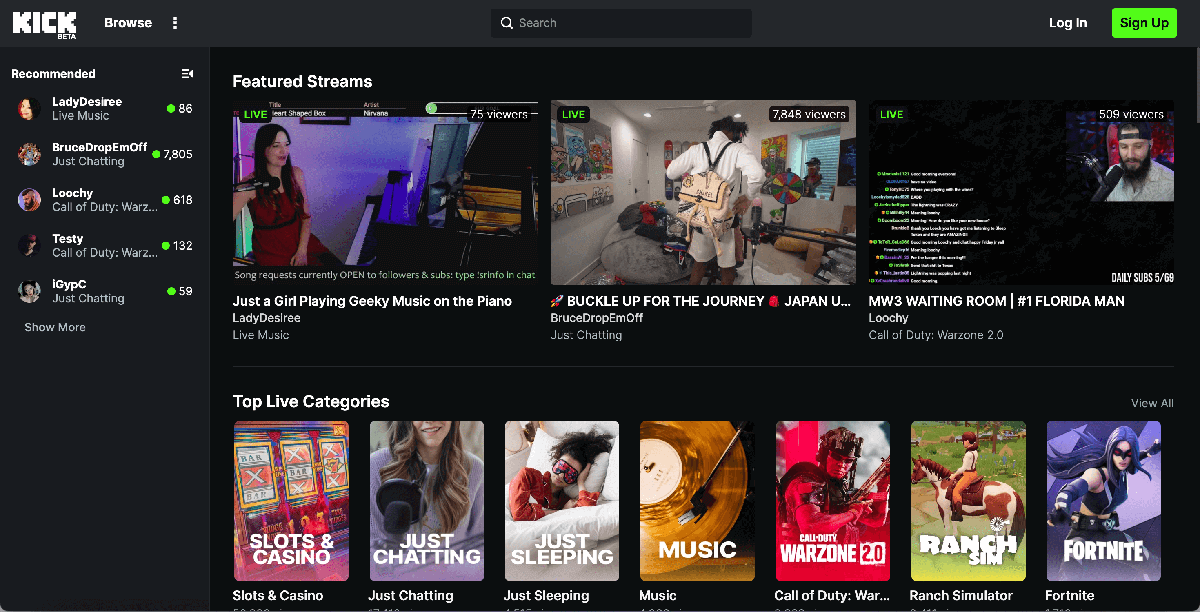Click inside the Search input field

coord(620,22)
